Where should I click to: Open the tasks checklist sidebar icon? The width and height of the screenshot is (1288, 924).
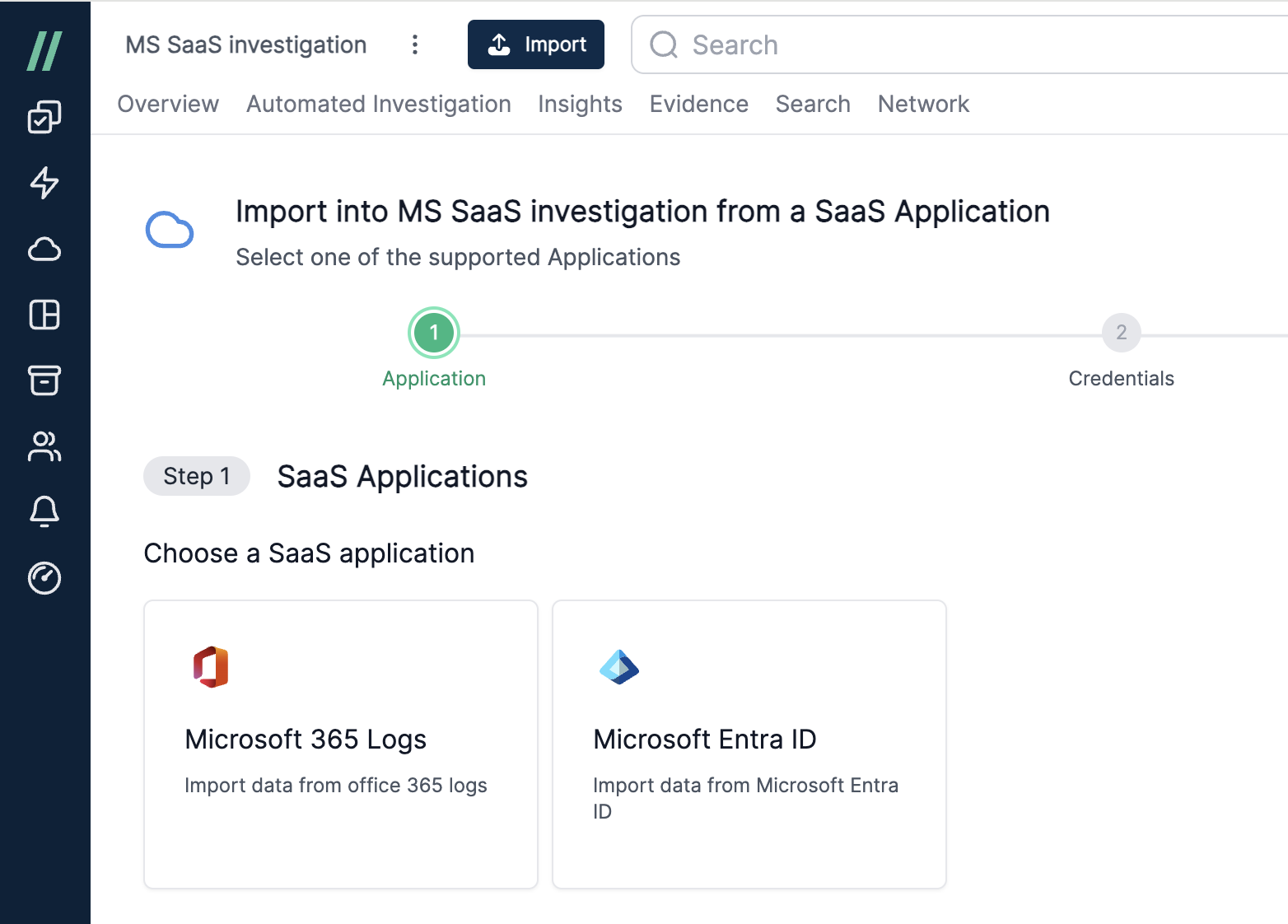(44, 117)
